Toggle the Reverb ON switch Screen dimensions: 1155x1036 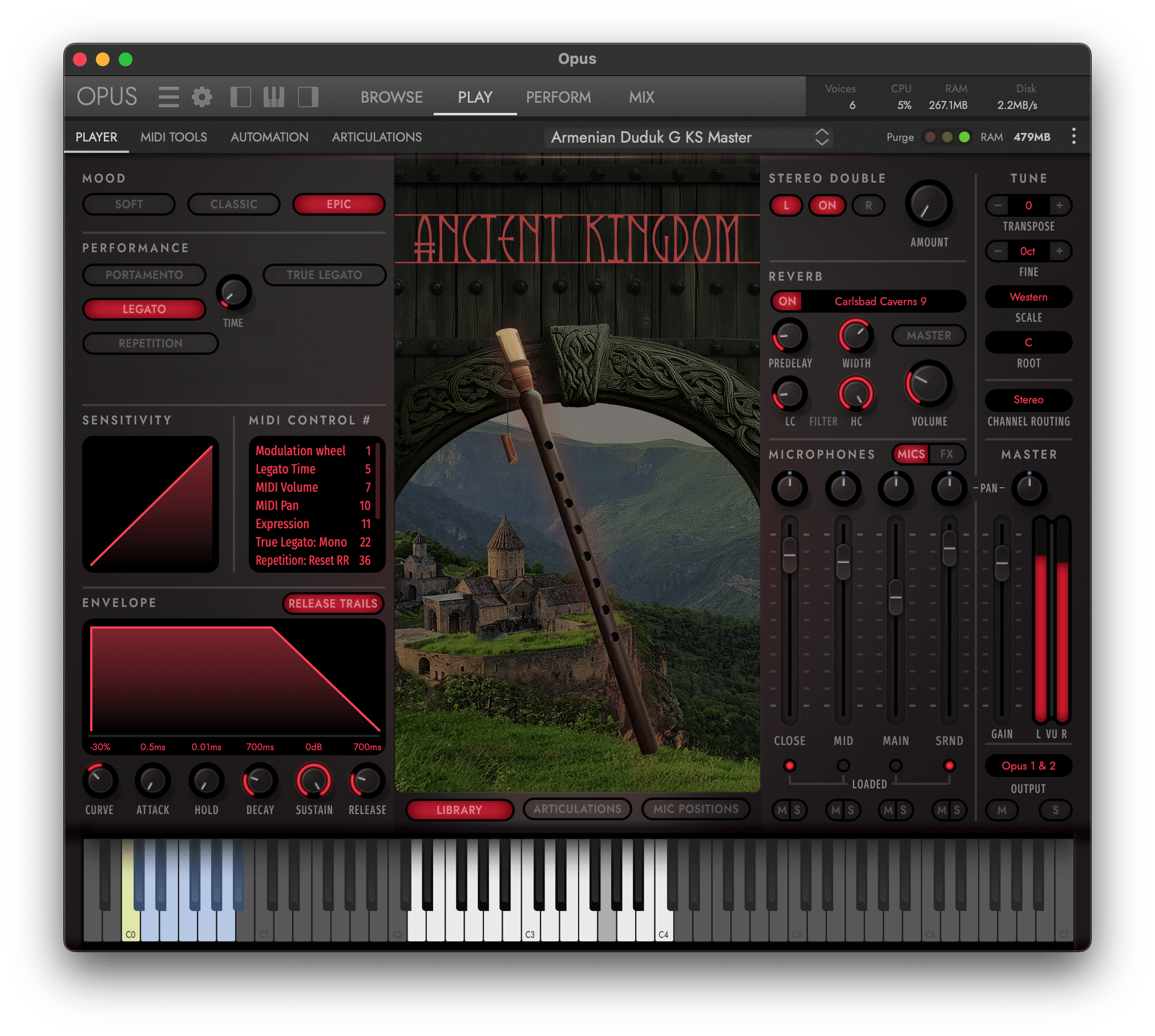coord(787,301)
